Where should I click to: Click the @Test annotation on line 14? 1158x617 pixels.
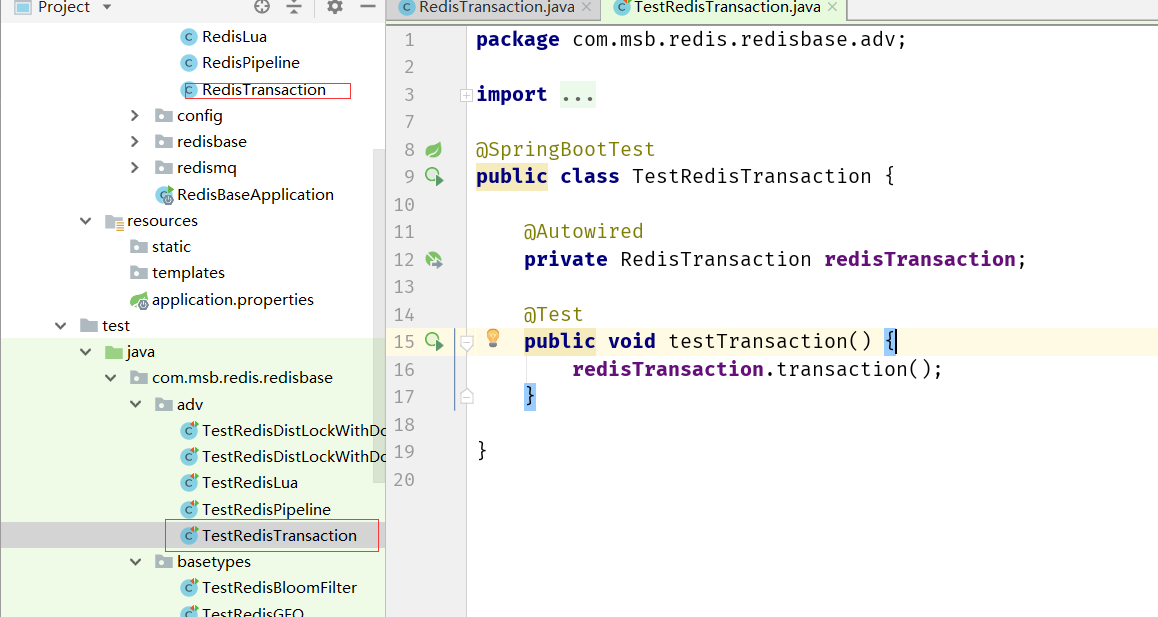click(553, 314)
